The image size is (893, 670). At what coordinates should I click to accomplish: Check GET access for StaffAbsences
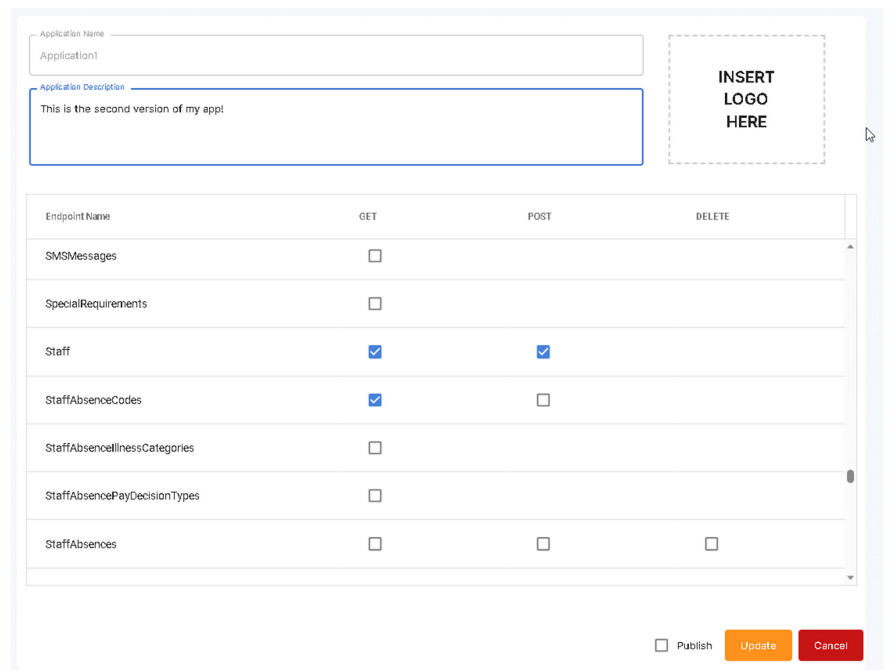tap(375, 544)
